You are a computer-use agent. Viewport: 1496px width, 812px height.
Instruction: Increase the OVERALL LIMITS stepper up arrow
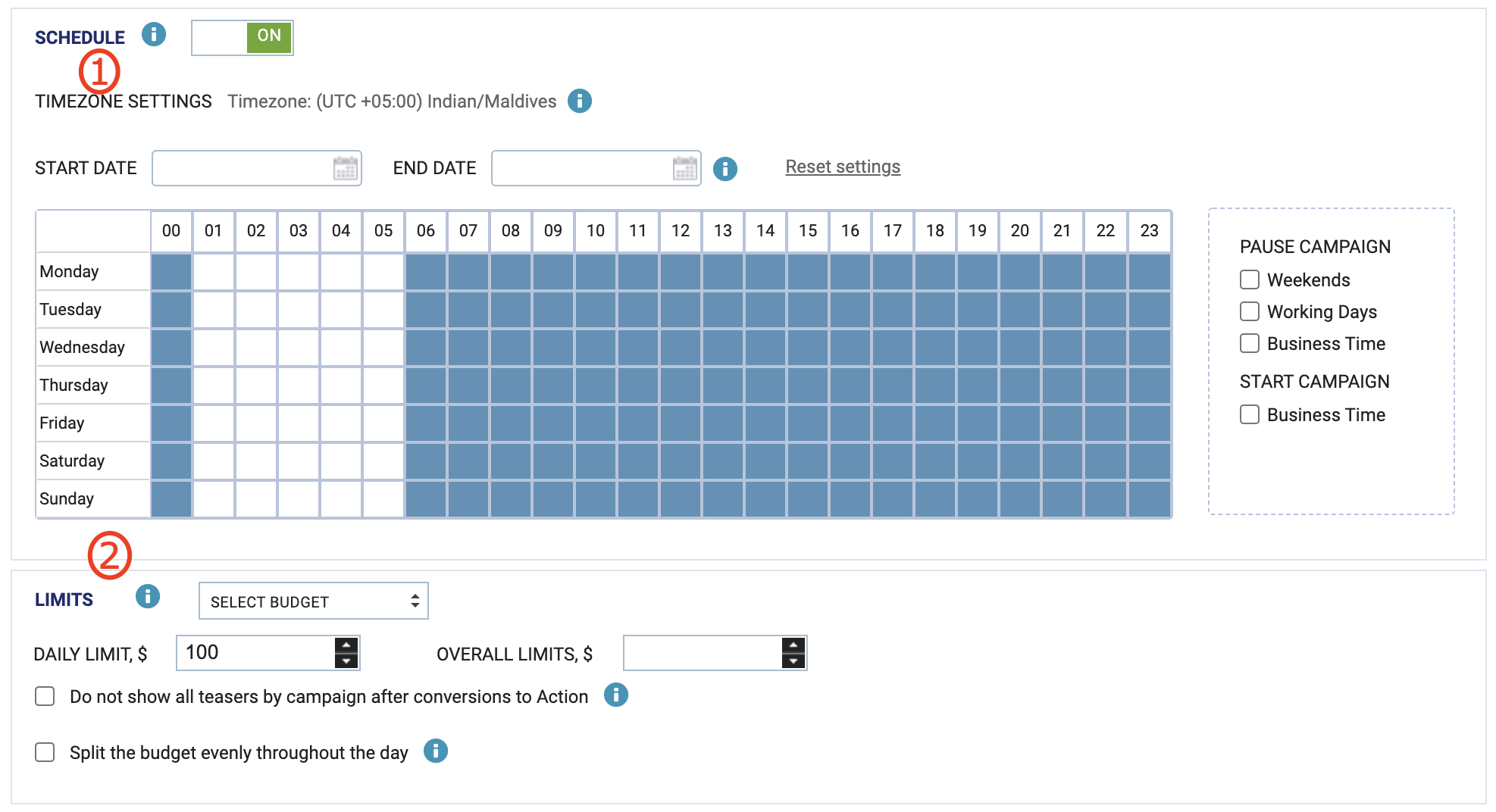[x=793, y=645]
